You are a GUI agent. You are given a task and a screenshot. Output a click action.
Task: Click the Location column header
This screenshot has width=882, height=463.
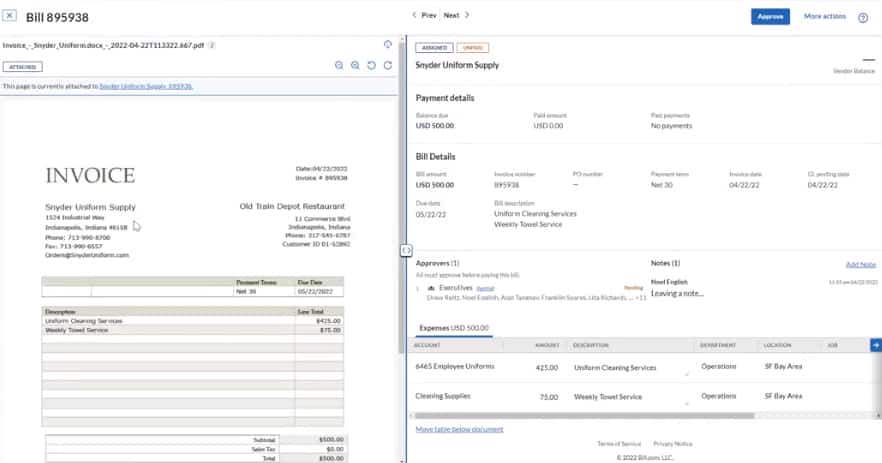click(777, 345)
